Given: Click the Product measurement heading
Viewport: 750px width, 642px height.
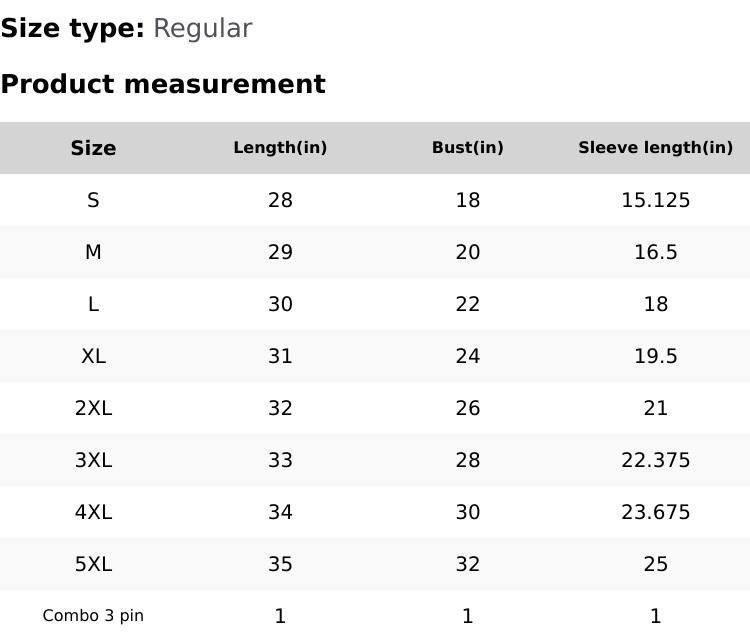Looking at the screenshot, I should pyautogui.click(x=163, y=84).
